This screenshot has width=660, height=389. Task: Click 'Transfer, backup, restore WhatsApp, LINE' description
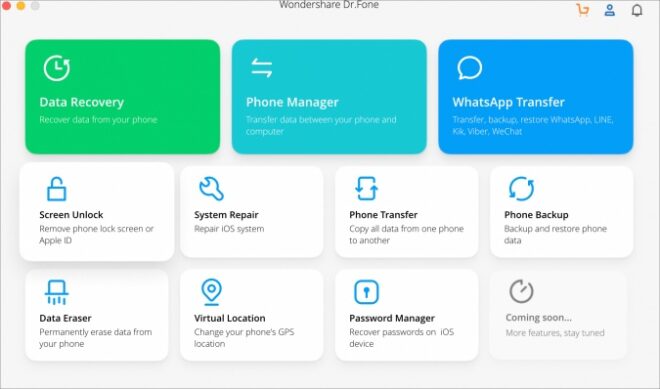tap(532, 125)
